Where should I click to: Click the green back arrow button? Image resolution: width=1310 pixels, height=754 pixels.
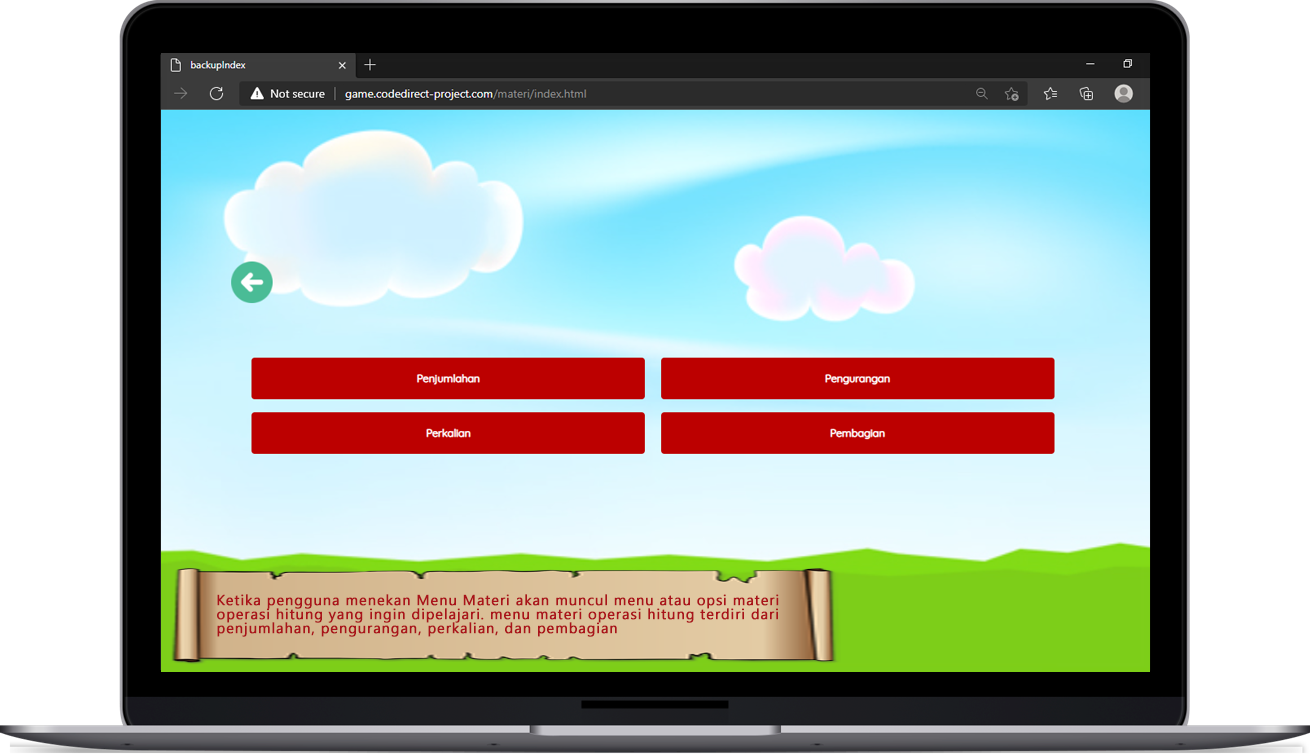[252, 283]
